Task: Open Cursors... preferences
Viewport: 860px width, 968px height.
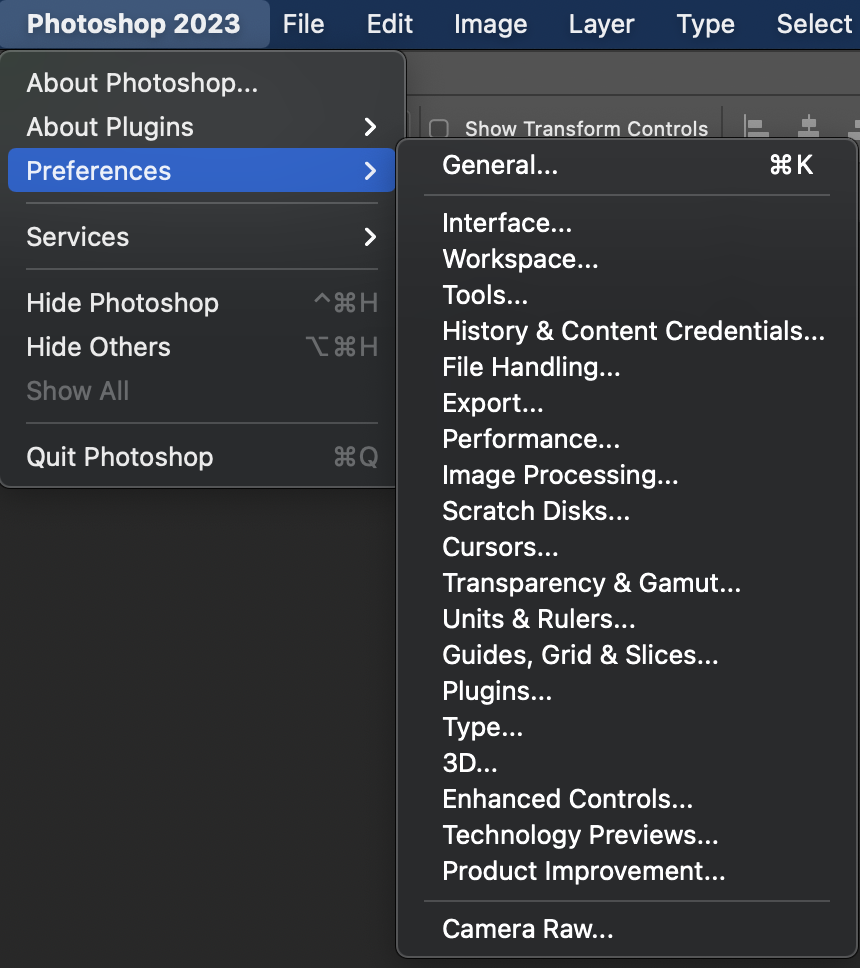Action: click(x=627, y=547)
